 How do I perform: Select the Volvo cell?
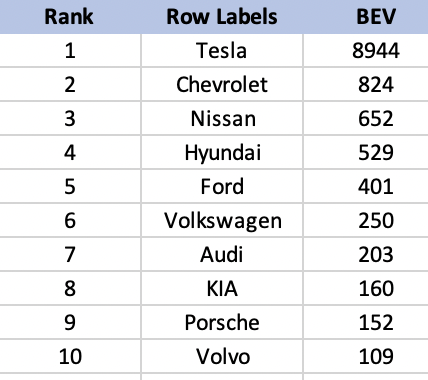(x=222, y=356)
